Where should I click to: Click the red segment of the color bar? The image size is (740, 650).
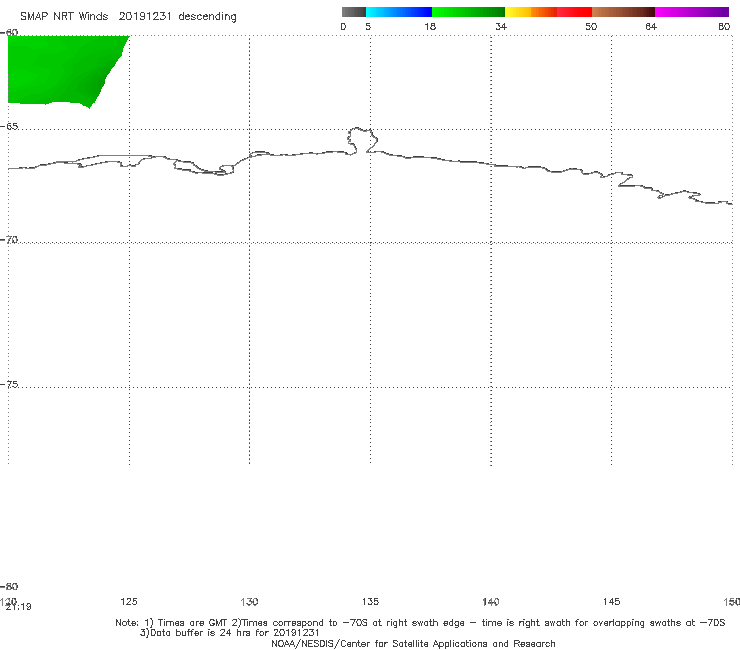(575, 12)
